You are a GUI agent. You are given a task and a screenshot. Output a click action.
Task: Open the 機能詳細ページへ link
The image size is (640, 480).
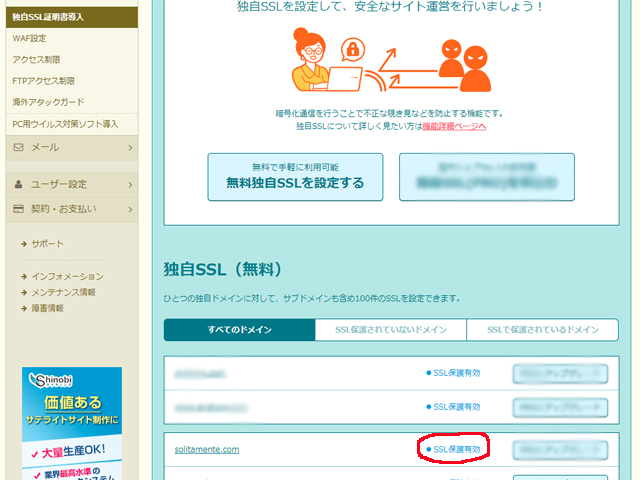click(x=453, y=127)
